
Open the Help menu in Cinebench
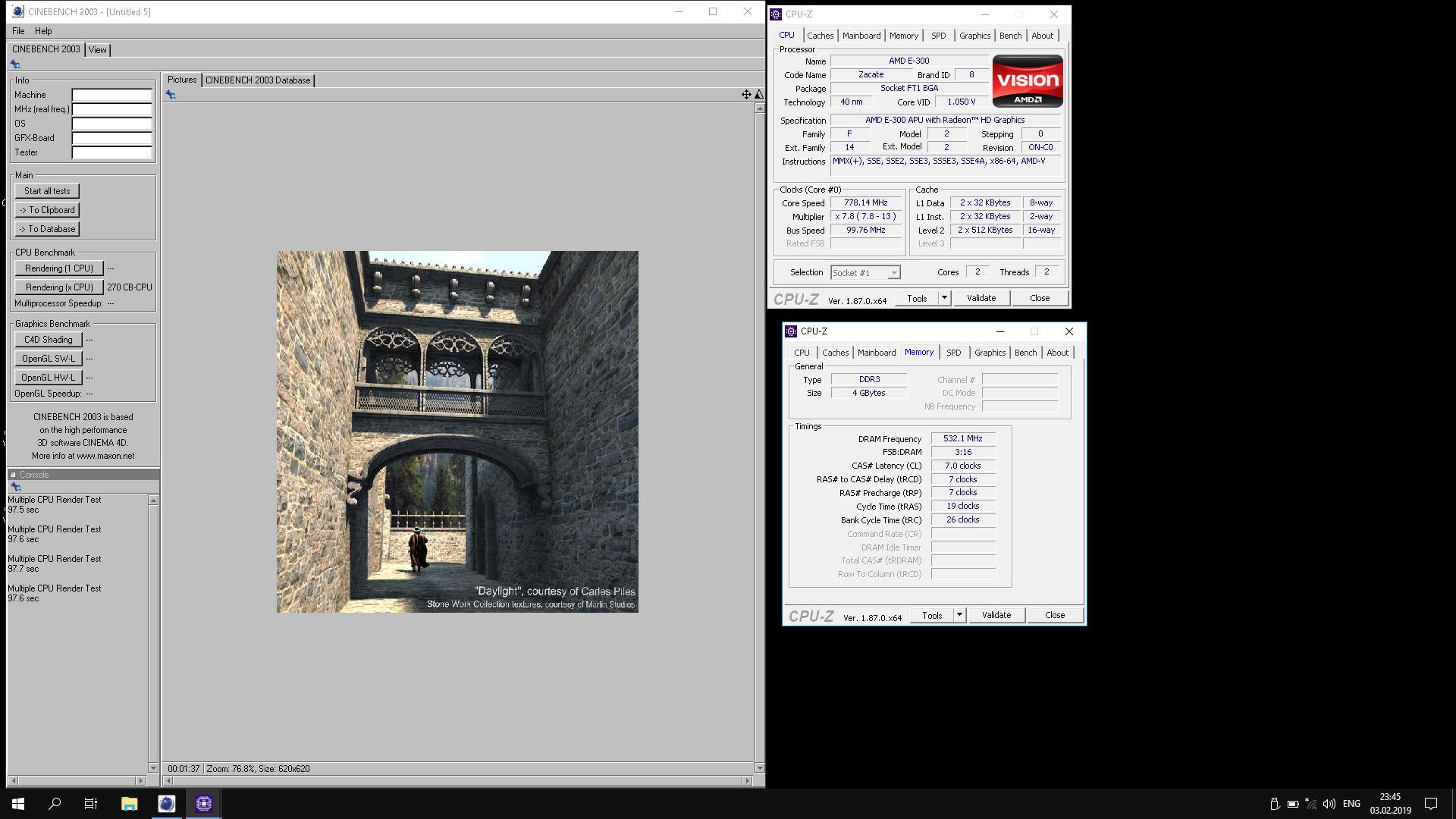pyautogui.click(x=43, y=31)
